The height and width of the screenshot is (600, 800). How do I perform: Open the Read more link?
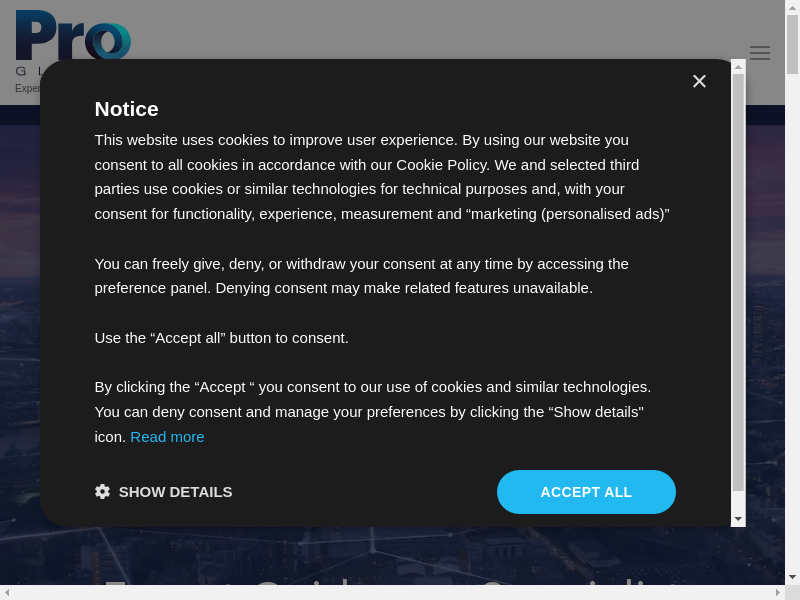[x=167, y=437]
